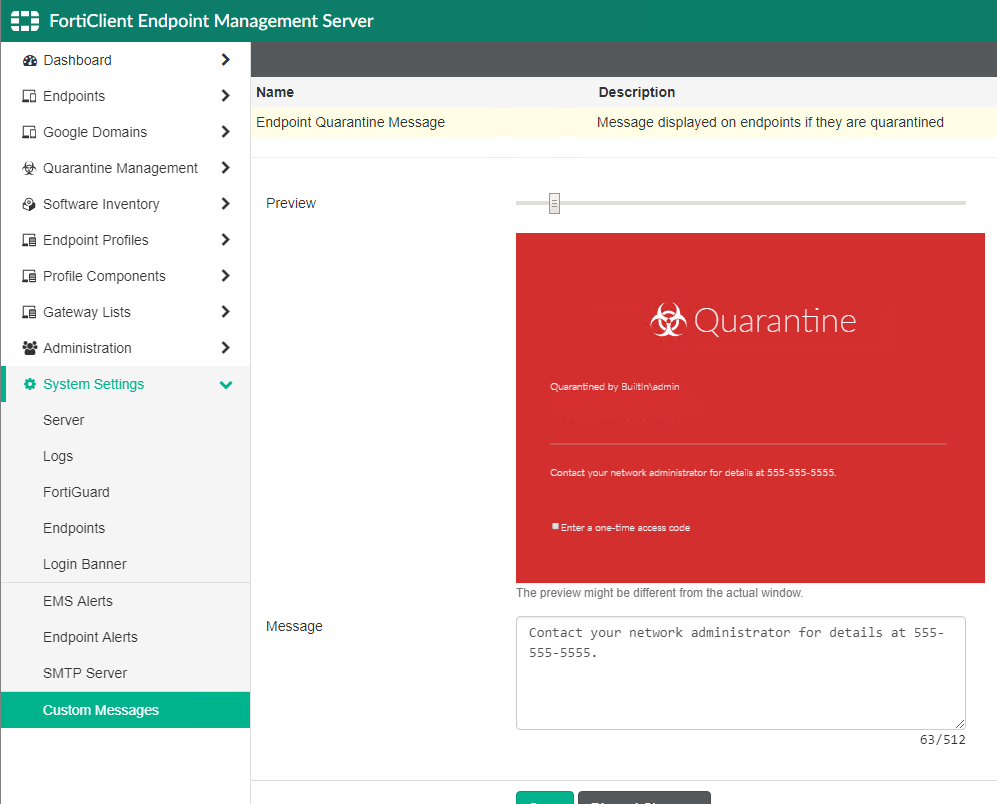997x804 pixels.
Task: Select the 'Endpoint Quarantine Message' row name
Action: coord(350,122)
